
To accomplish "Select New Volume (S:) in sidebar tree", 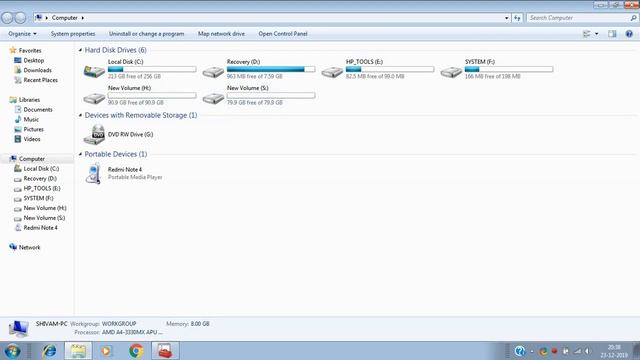I will (44, 218).
